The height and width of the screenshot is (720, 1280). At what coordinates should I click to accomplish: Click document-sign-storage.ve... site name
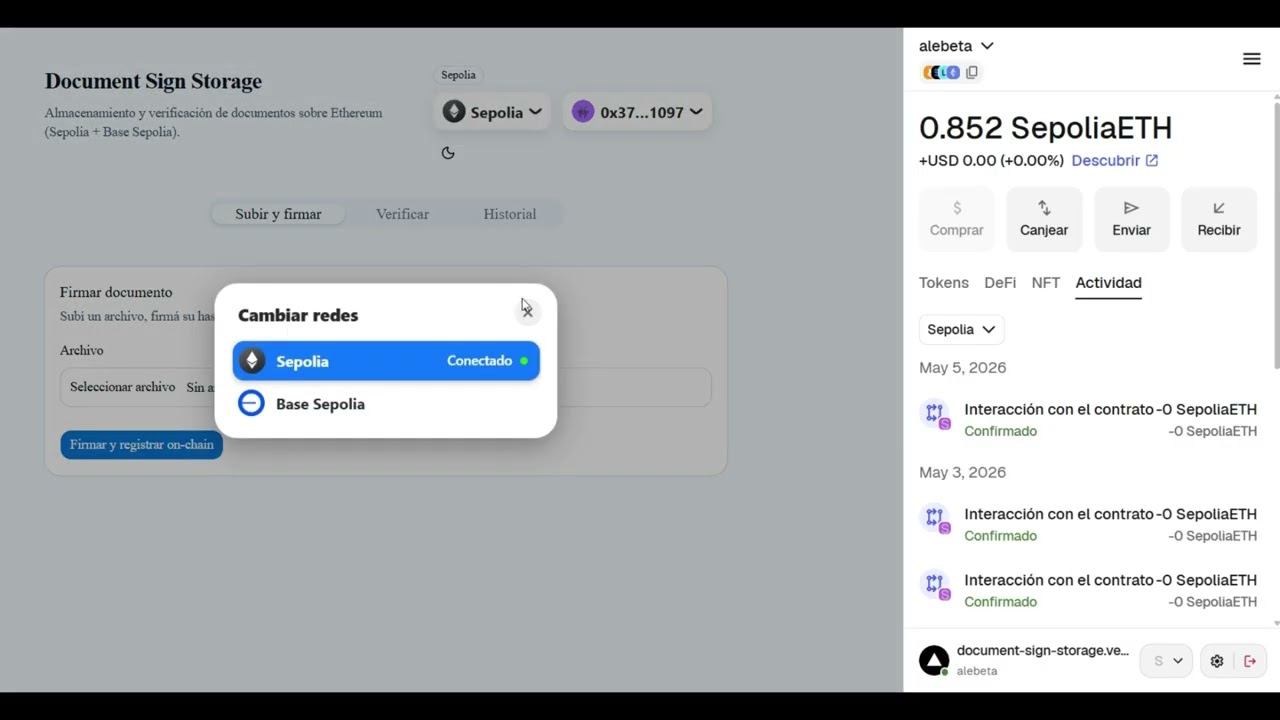pyautogui.click(x=1043, y=651)
